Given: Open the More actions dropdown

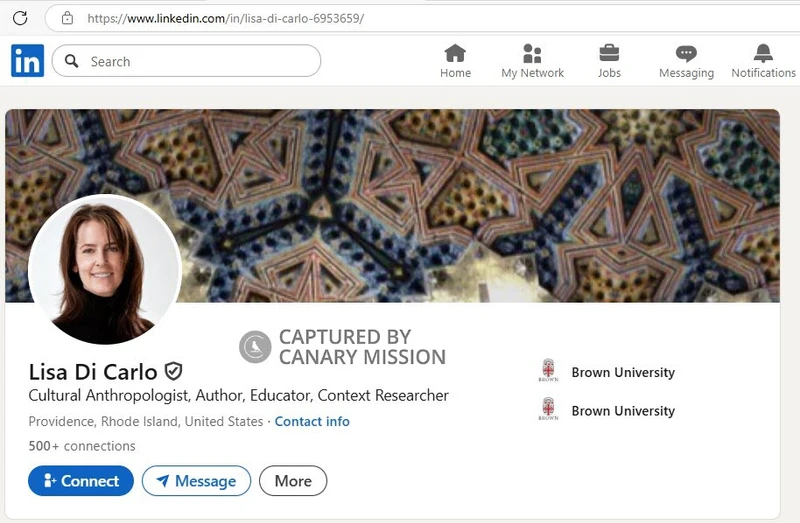Looking at the screenshot, I should [293, 481].
